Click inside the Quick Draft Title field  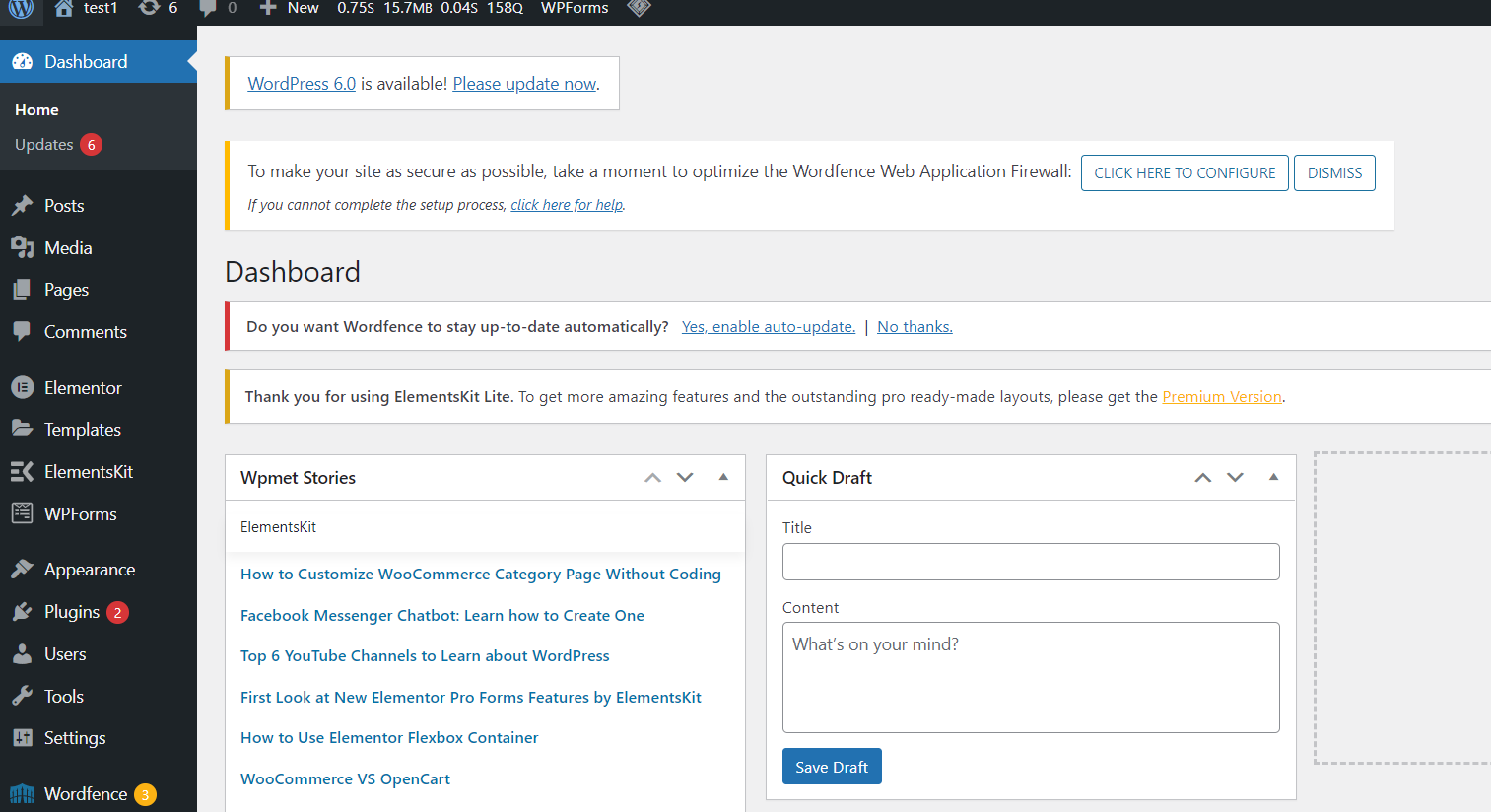pyautogui.click(x=1030, y=561)
